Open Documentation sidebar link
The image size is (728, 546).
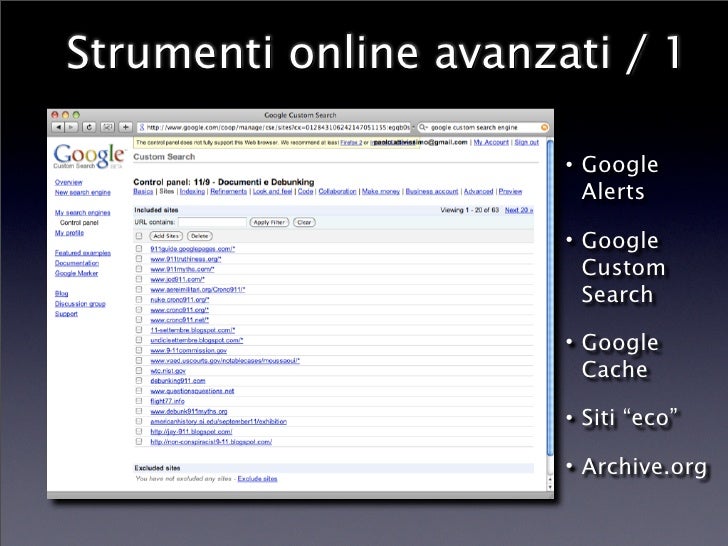tap(77, 263)
